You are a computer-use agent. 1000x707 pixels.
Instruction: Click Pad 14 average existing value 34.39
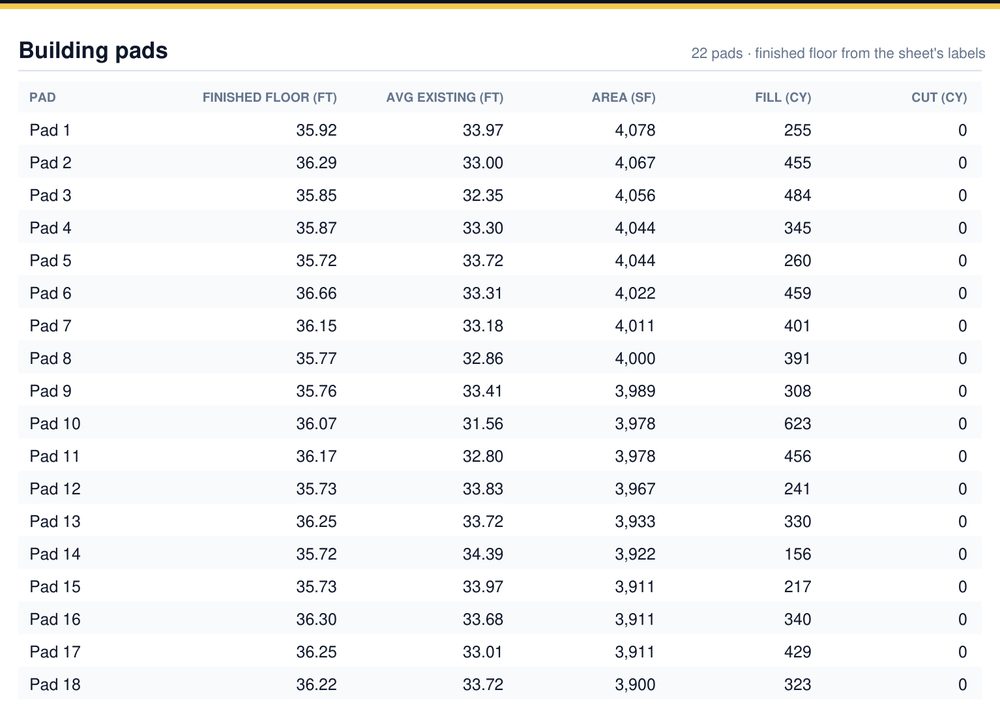[483, 554]
